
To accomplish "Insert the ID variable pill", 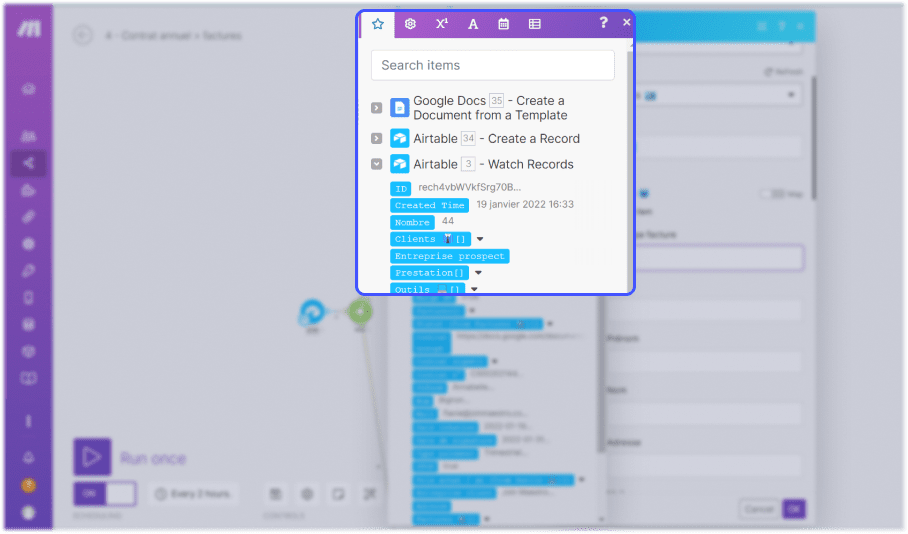I will [x=401, y=189].
